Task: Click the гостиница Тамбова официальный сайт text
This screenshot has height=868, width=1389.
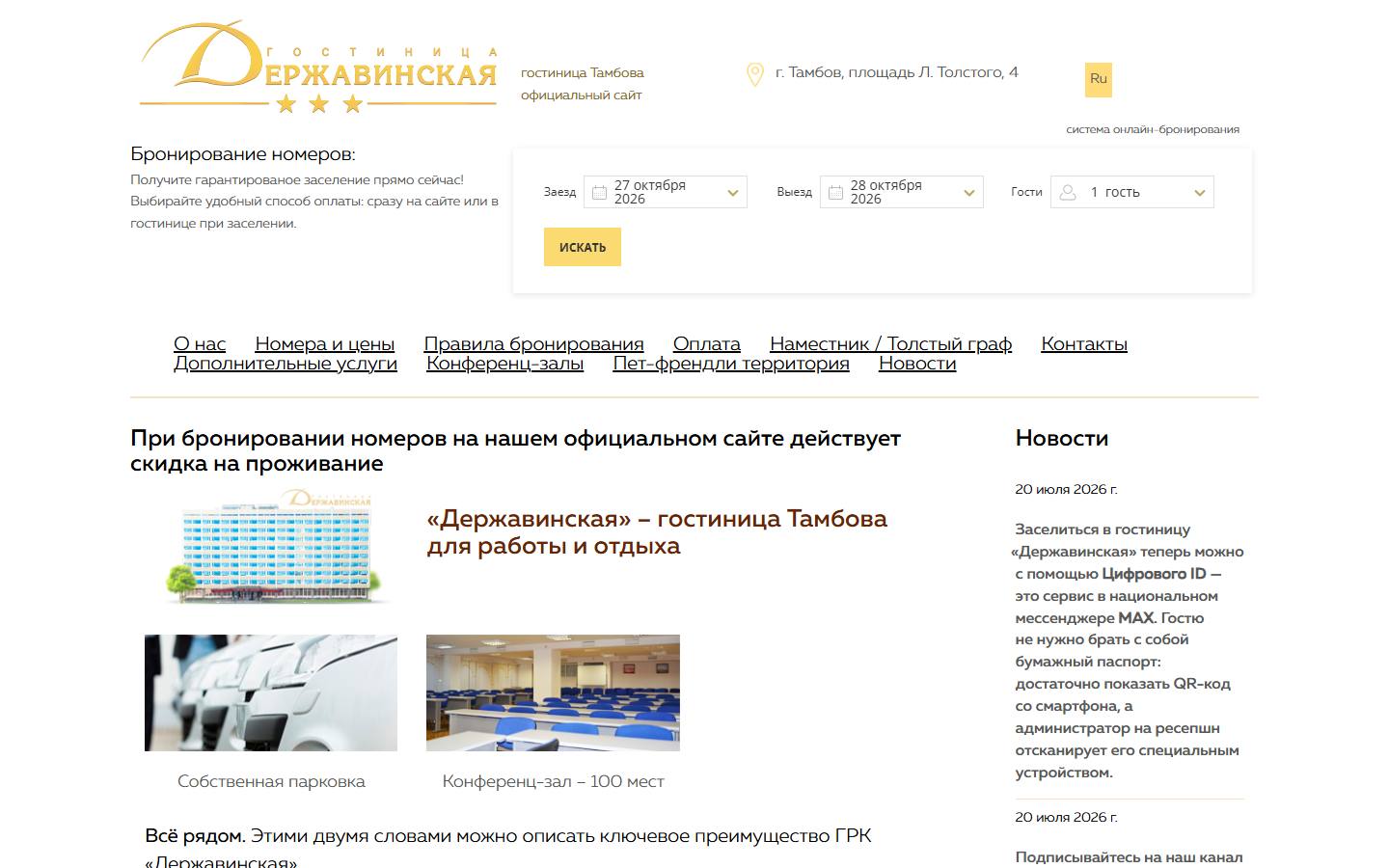Action: pos(583,84)
